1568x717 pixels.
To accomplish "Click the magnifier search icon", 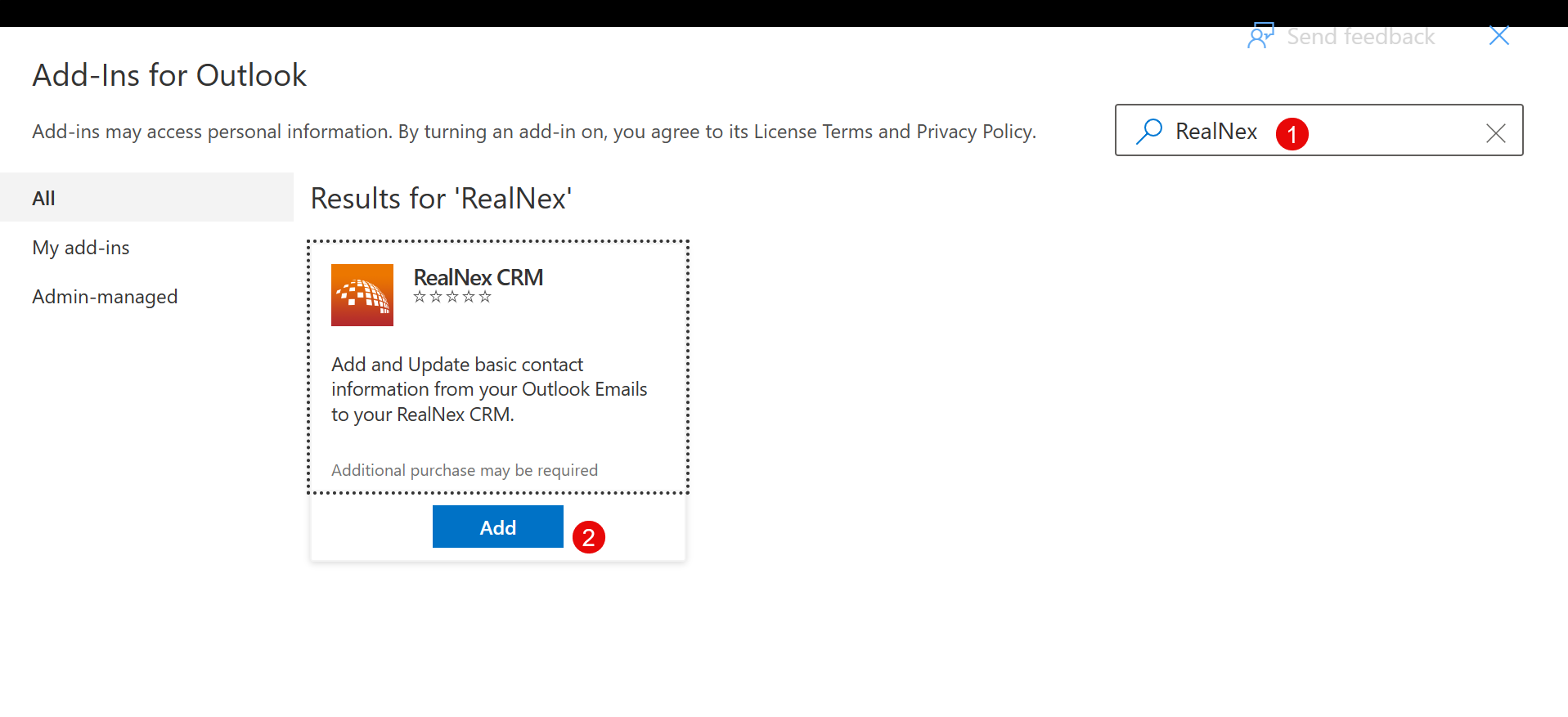I will pos(1149,131).
